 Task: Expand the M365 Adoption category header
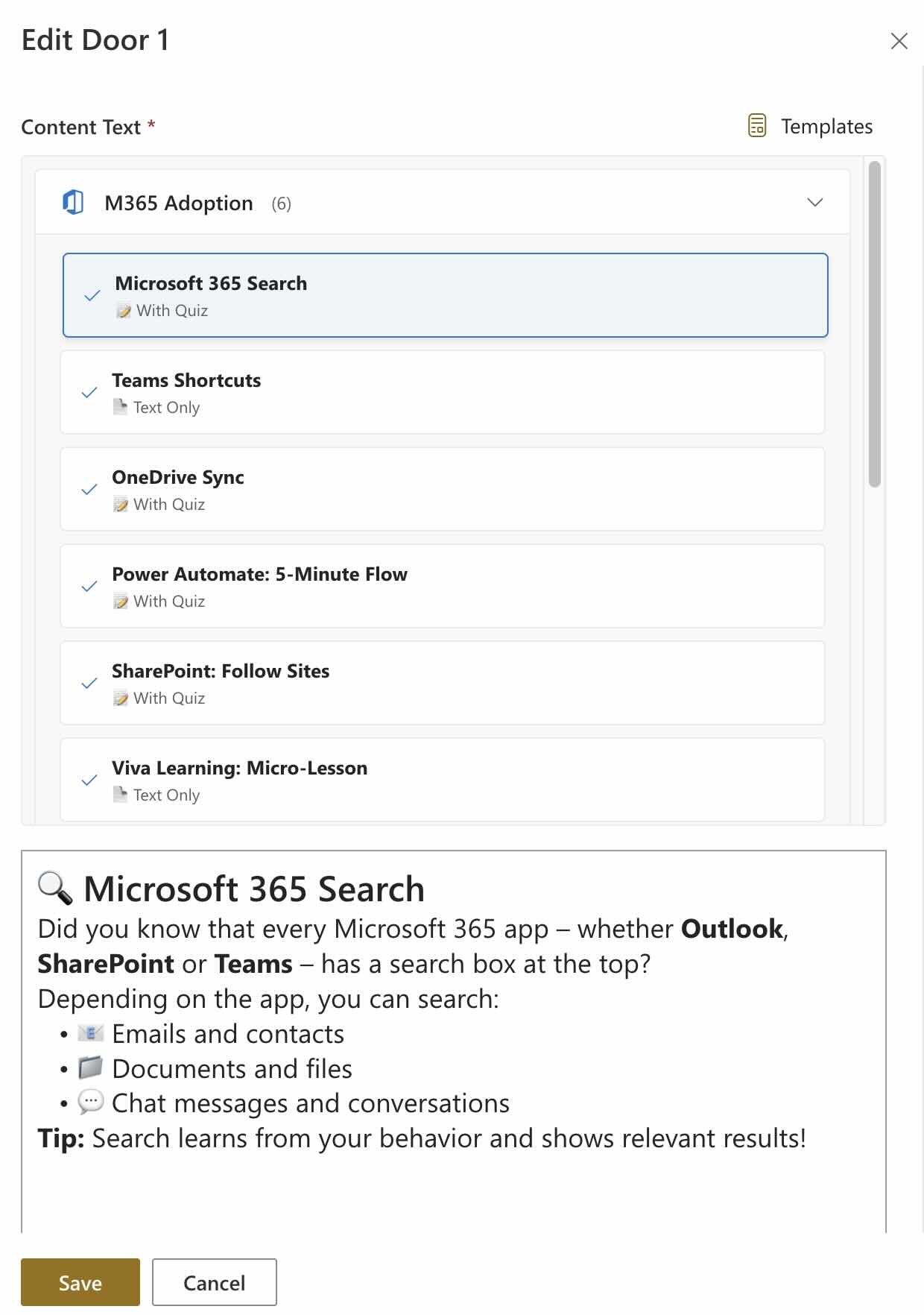pos(179,204)
